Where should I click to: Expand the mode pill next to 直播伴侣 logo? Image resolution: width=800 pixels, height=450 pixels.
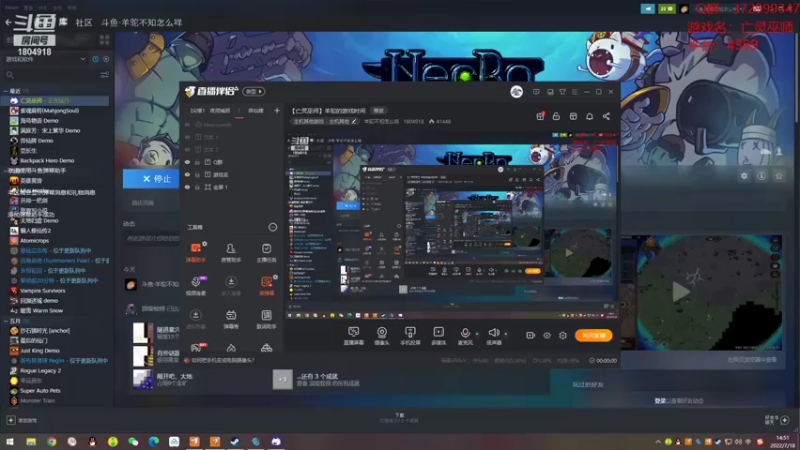(x=254, y=92)
